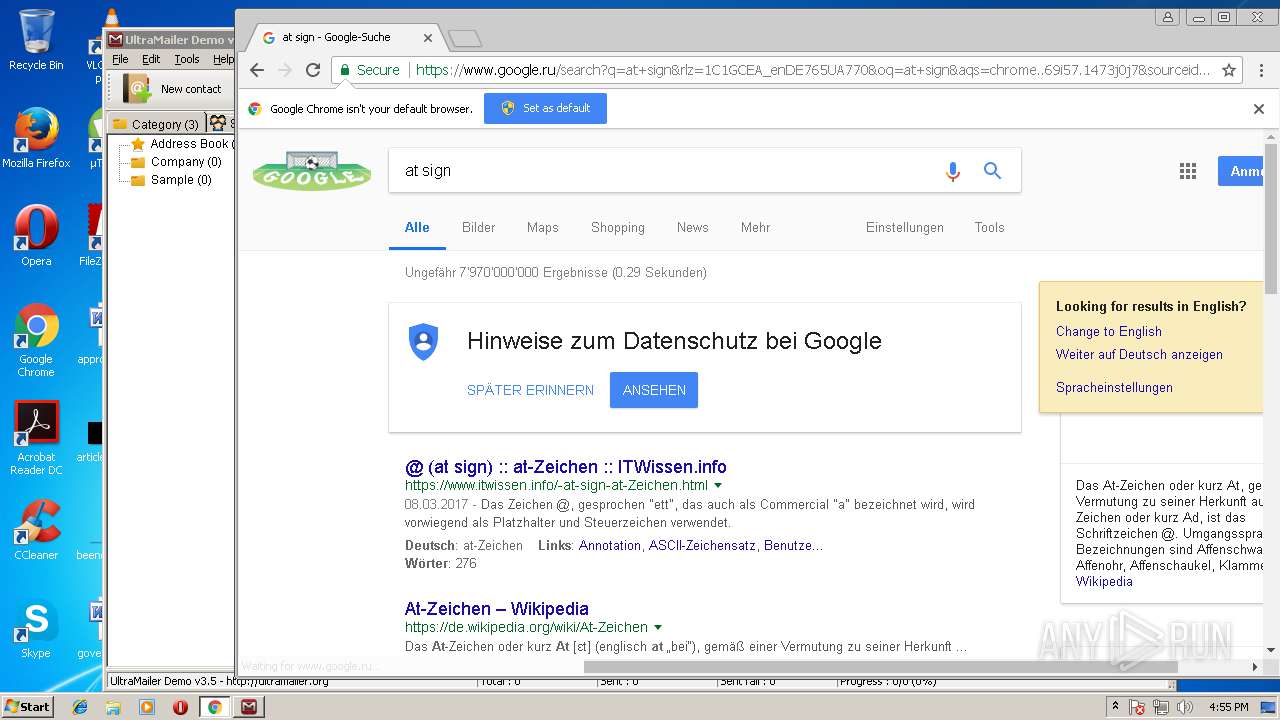The width and height of the screenshot is (1280, 720).
Task: Open Google apps grid
Action: [x=1188, y=171]
